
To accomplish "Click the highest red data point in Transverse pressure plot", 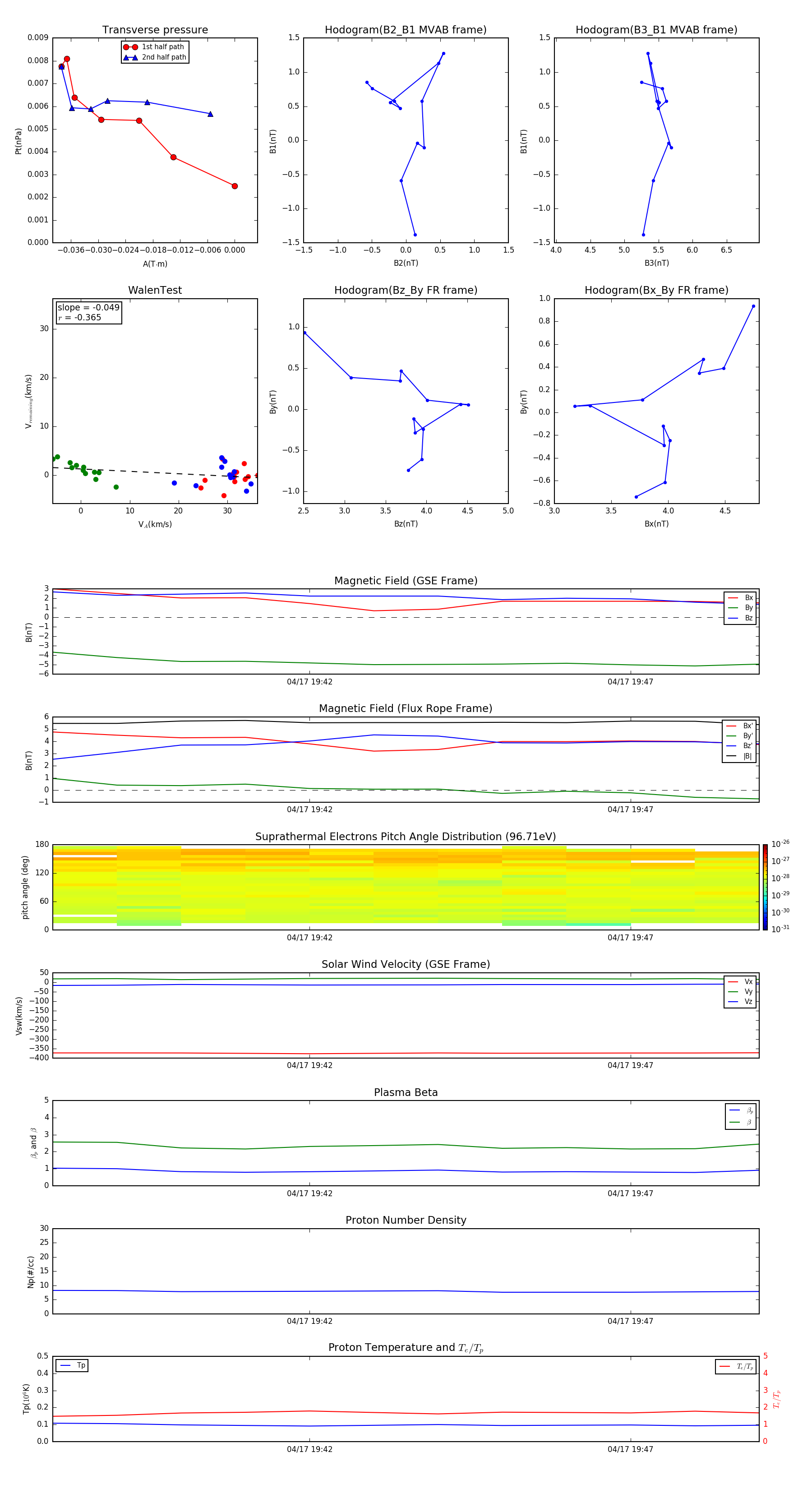I will [x=67, y=59].
